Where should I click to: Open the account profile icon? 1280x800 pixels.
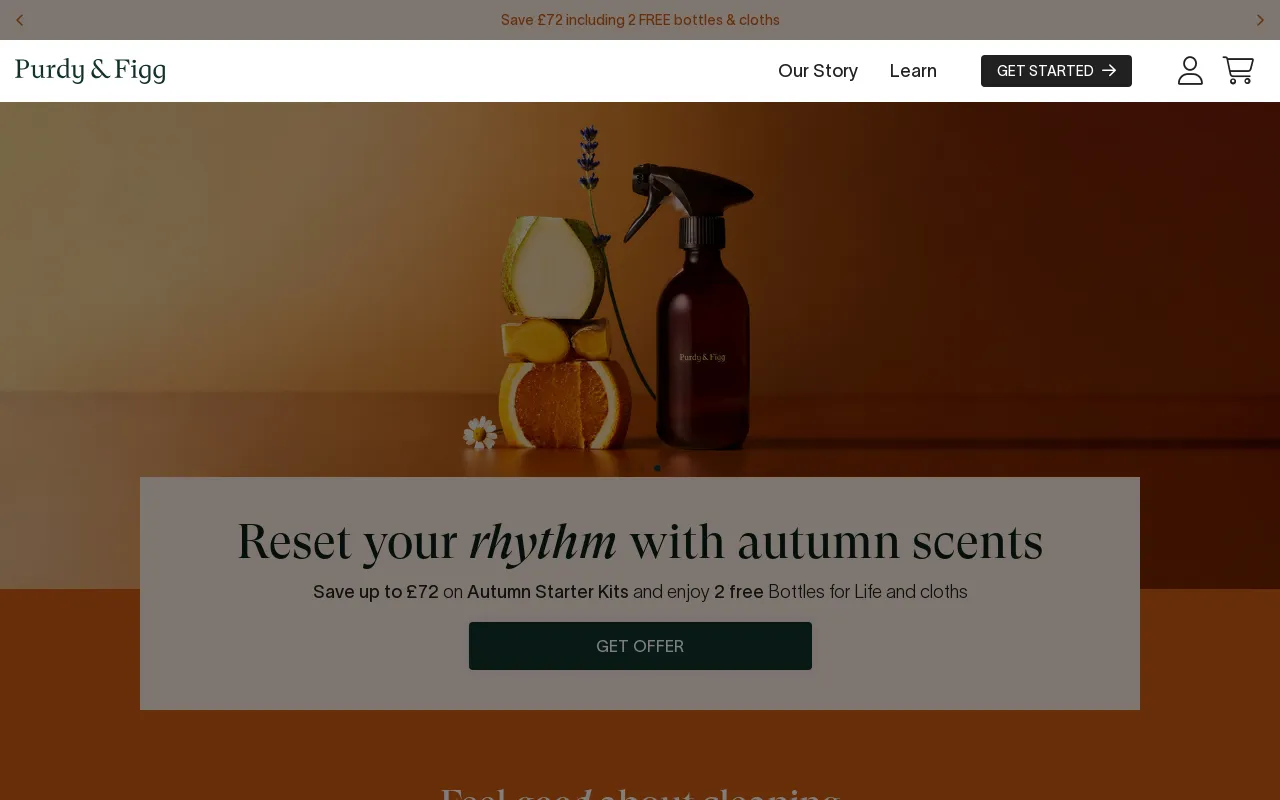pyautogui.click(x=1190, y=71)
